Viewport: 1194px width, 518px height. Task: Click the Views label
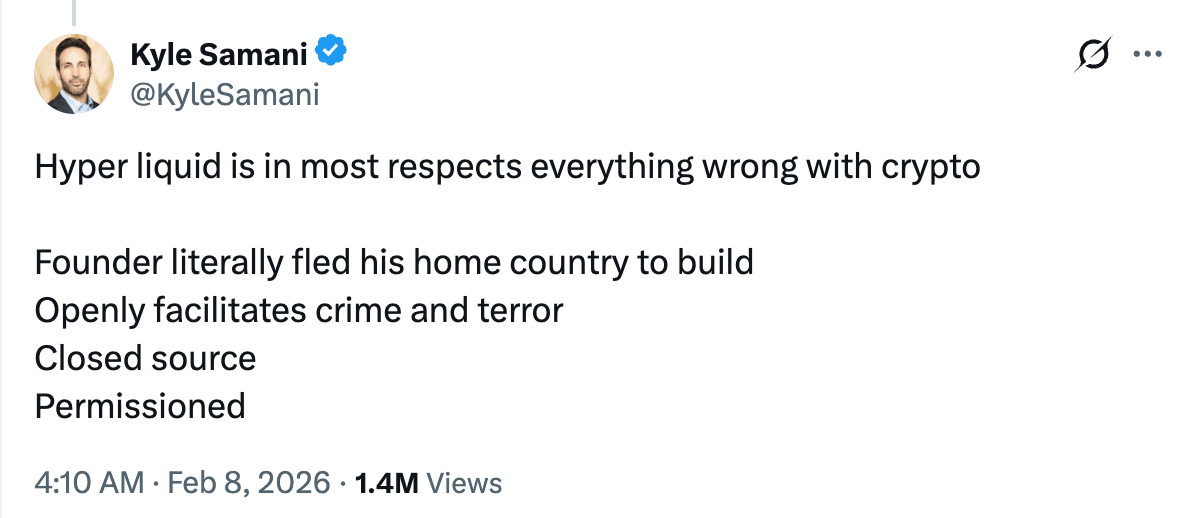(465, 483)
